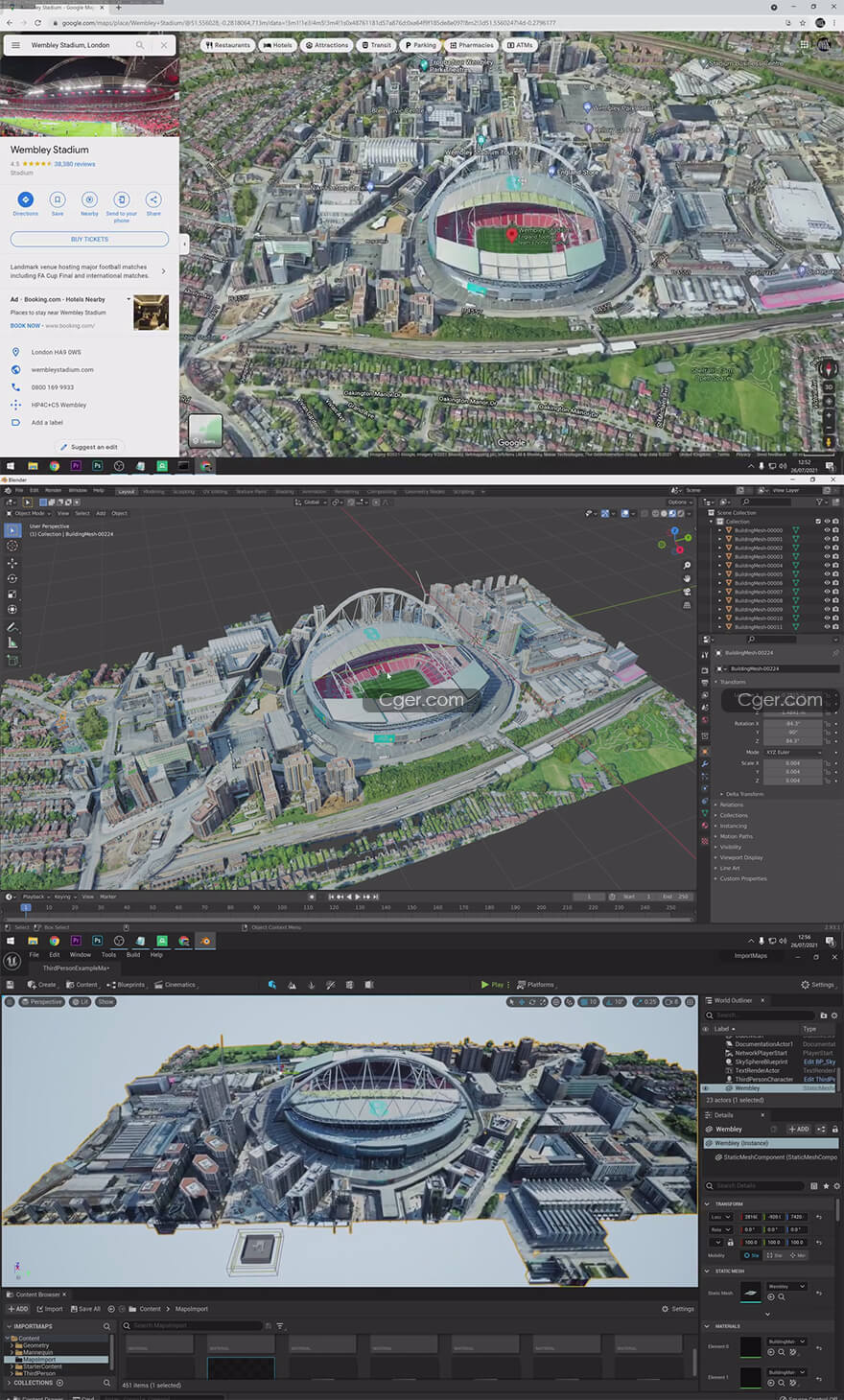Toggle visibility of Wembley in World Outliner

tap(707, 1088)
